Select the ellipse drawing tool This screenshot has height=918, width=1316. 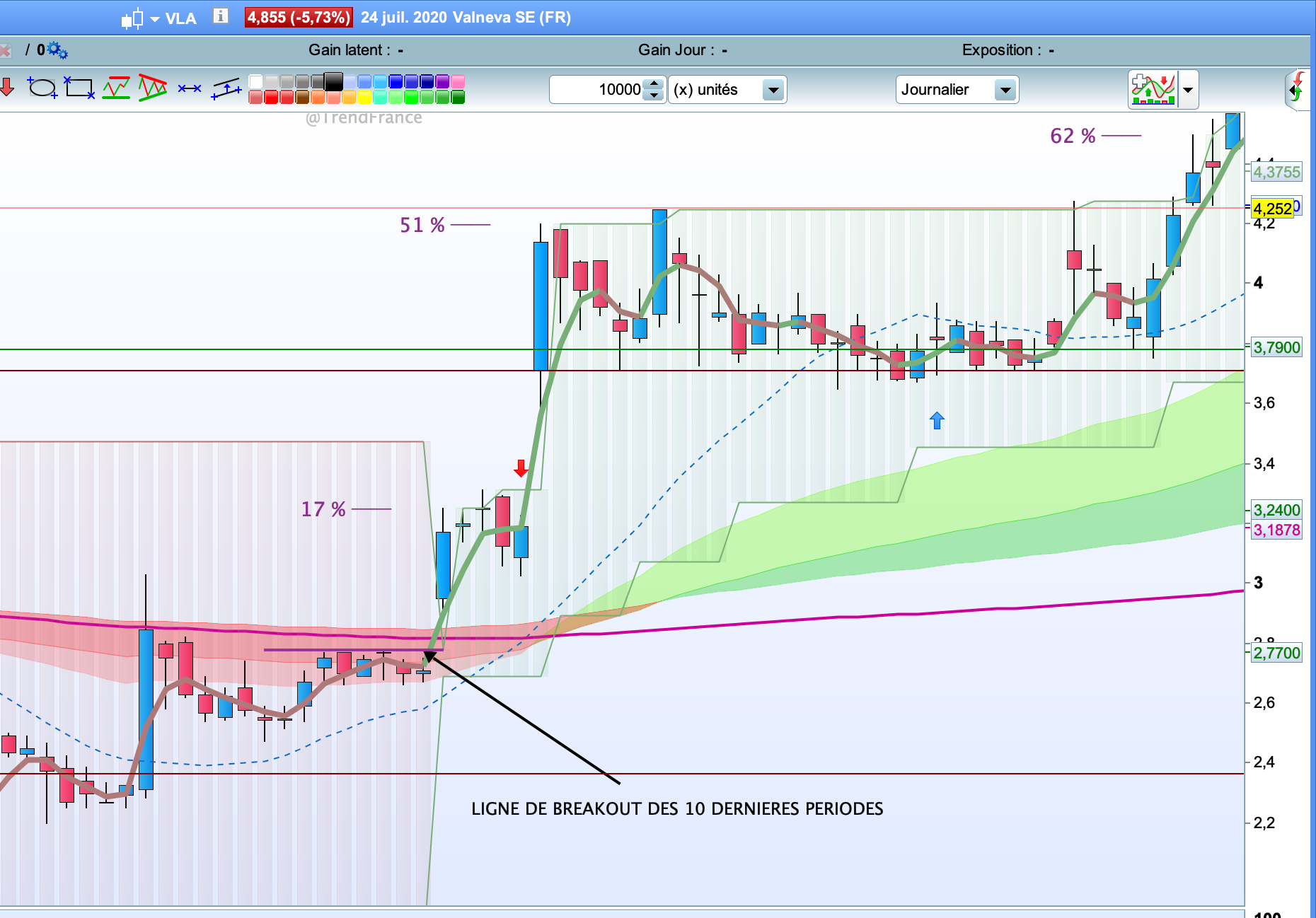42,88
